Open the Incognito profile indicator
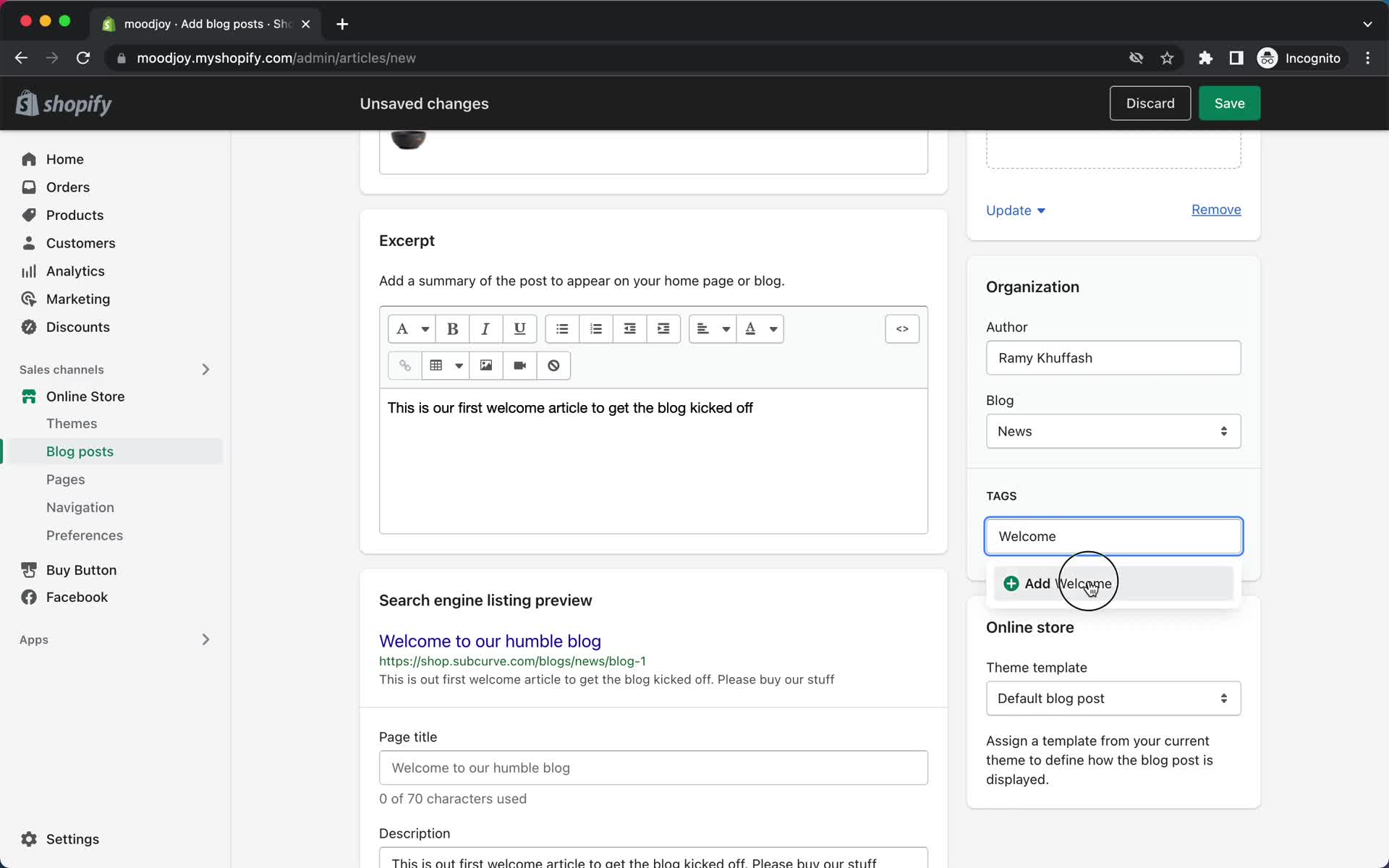Screen dimensions: 1389x868 (1299, 58)
